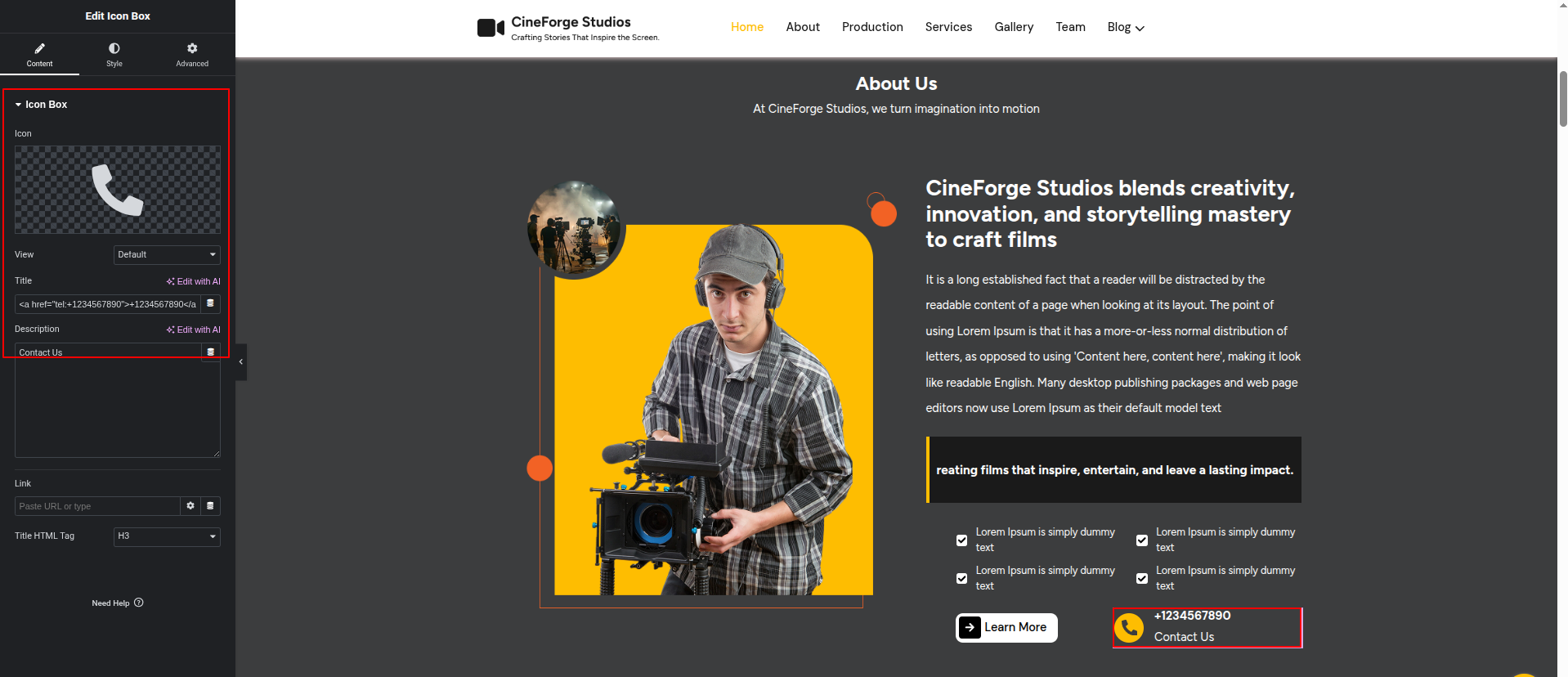
Task: Open link options gear icon
Action: (190, 506)
